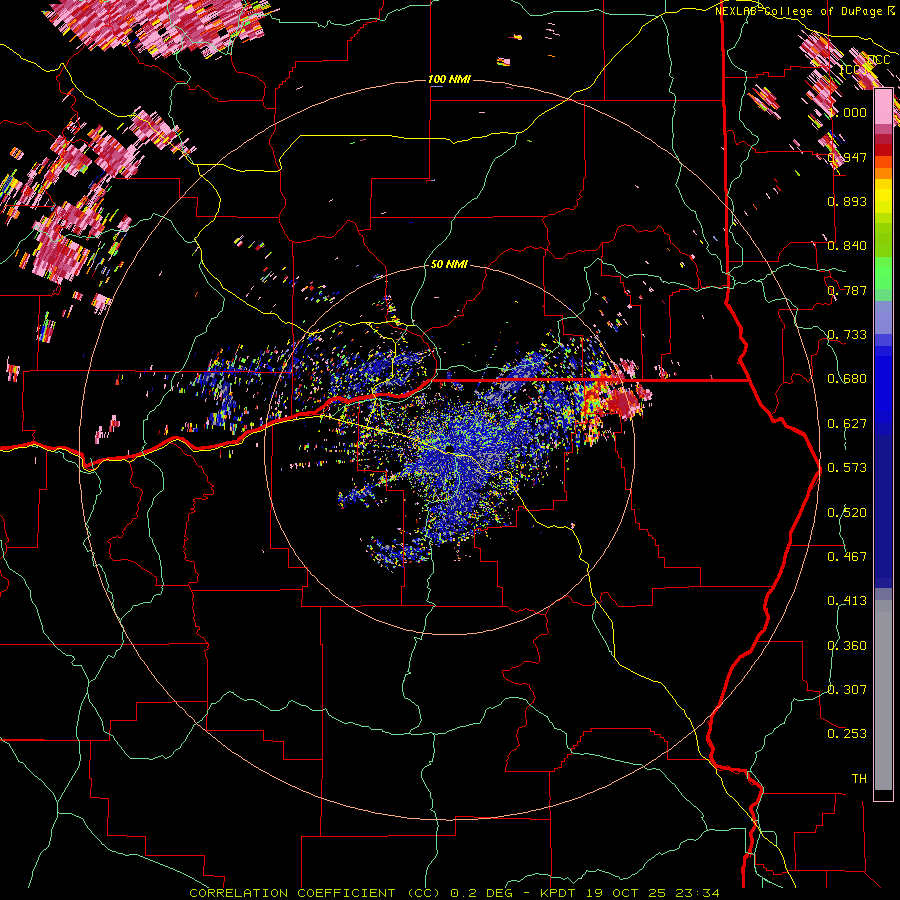The width and height of the screenshot is (900, 900).
Task: Click the 0.307 legend value
Action: pos(847,690)
